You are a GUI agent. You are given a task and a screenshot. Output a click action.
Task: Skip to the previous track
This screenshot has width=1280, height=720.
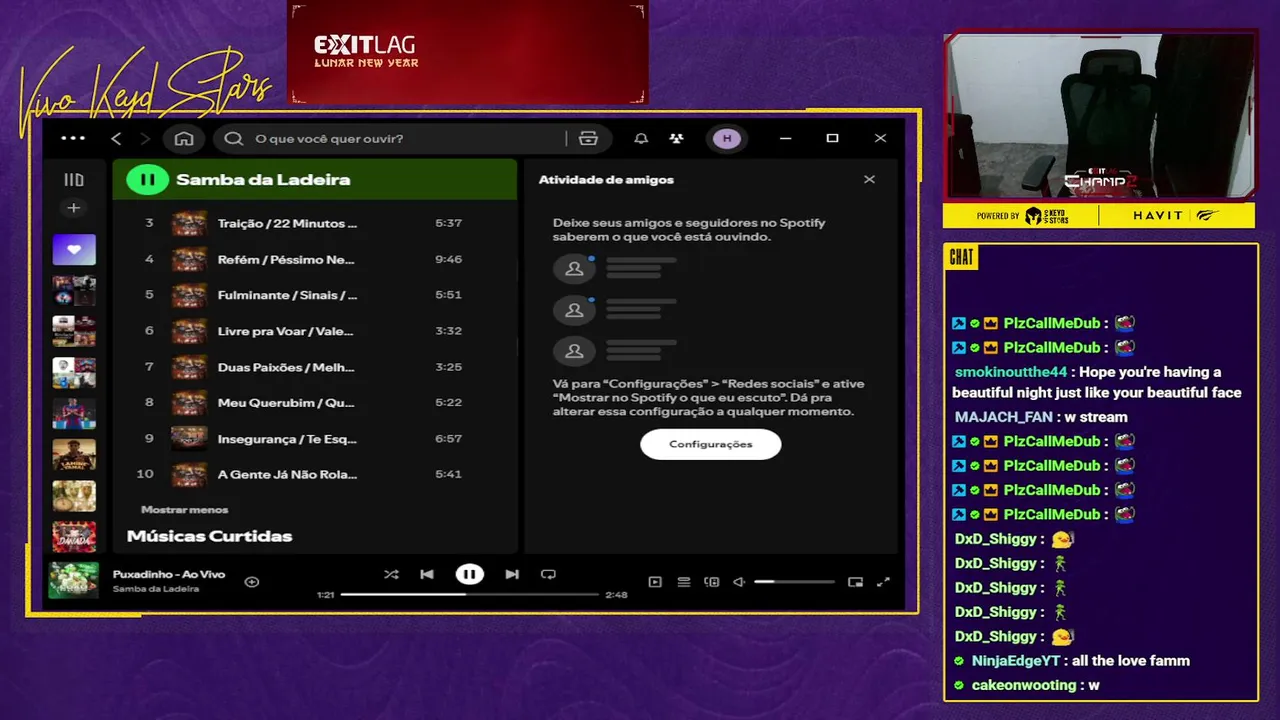coord(427,574)
